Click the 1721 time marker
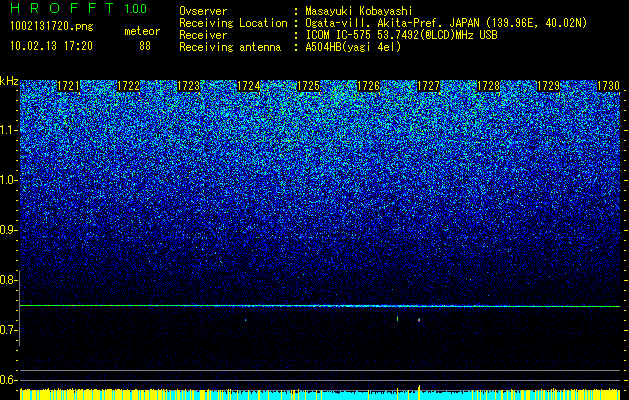Image resolution: width=629 pixels, height=400 pixels. (x=68, y=86)
